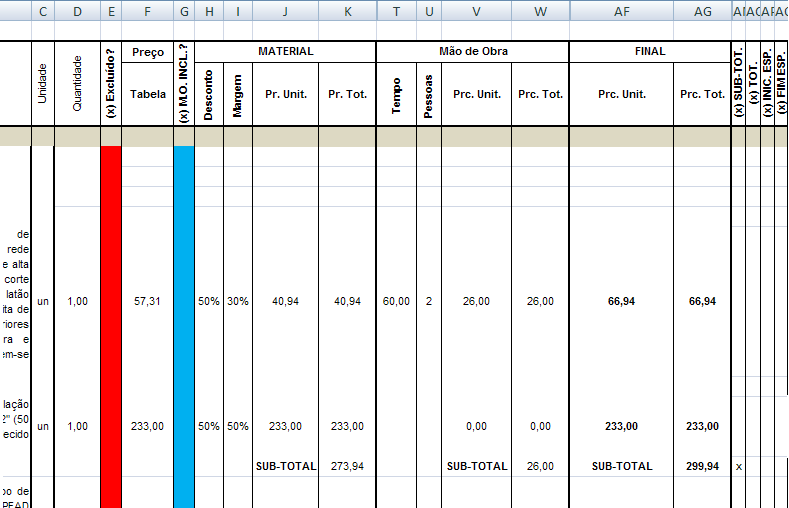Select column F header

pyautogui.click(x=147, y=11)
